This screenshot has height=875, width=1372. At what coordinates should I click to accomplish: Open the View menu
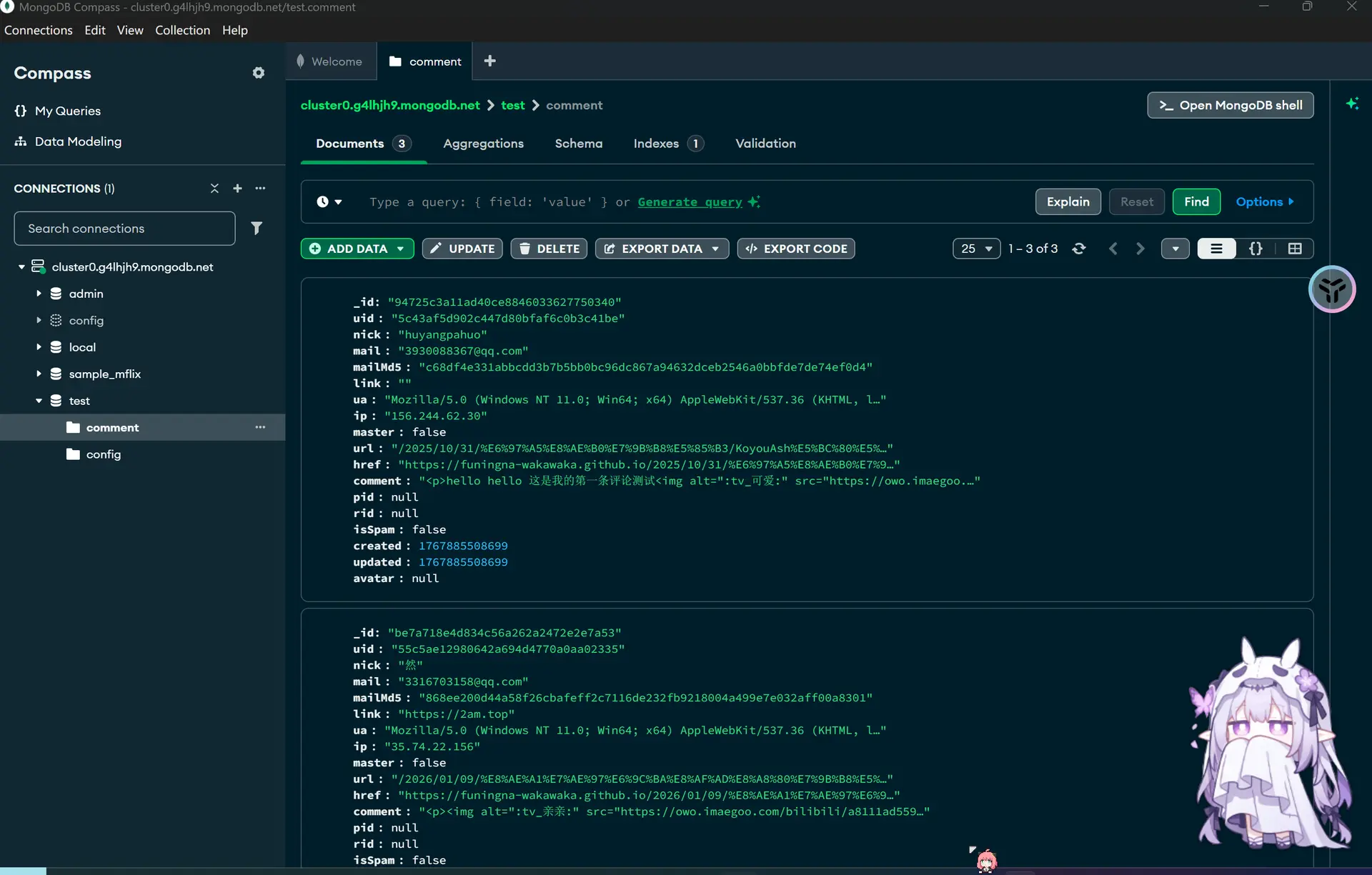(x=130, y=30)
